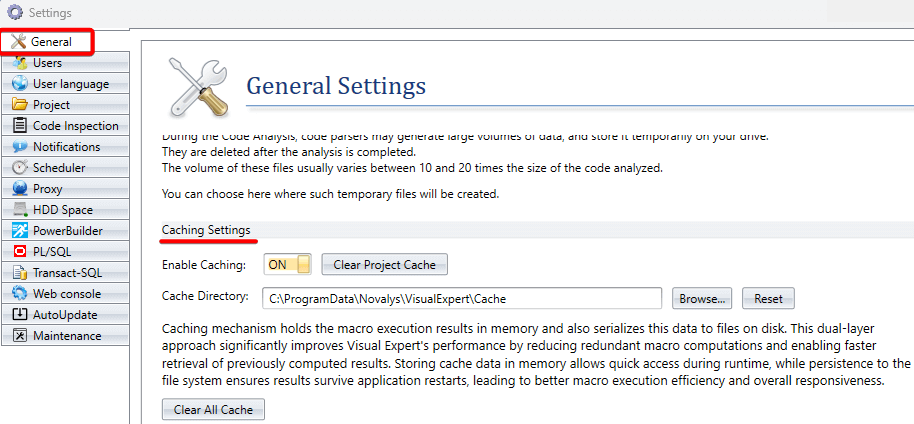Viewport: 914px width, 424px height.
Task: Switch to Web console settings
Action: coord(65,293)
